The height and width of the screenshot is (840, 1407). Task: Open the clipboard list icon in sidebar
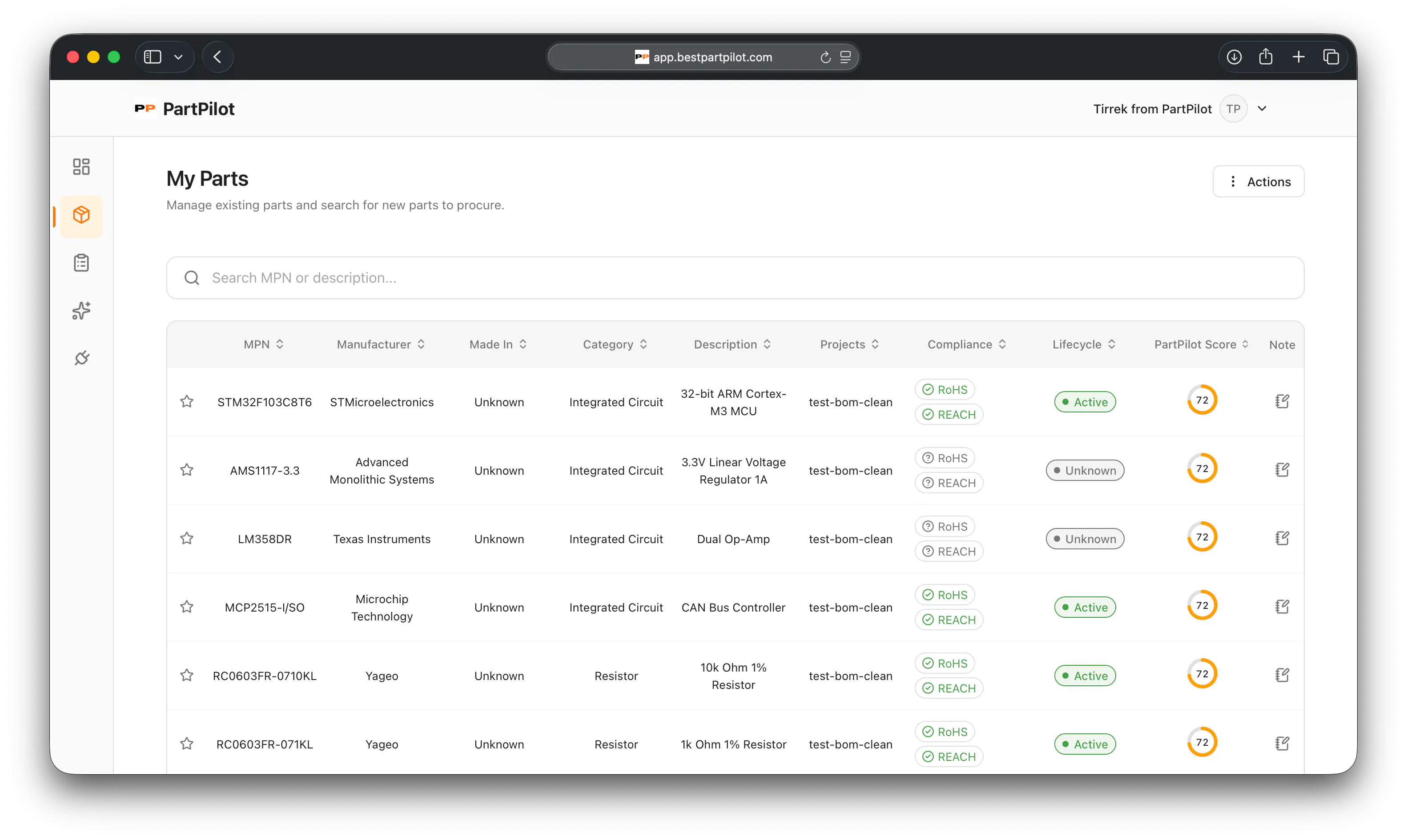click(x=81, y=263)
